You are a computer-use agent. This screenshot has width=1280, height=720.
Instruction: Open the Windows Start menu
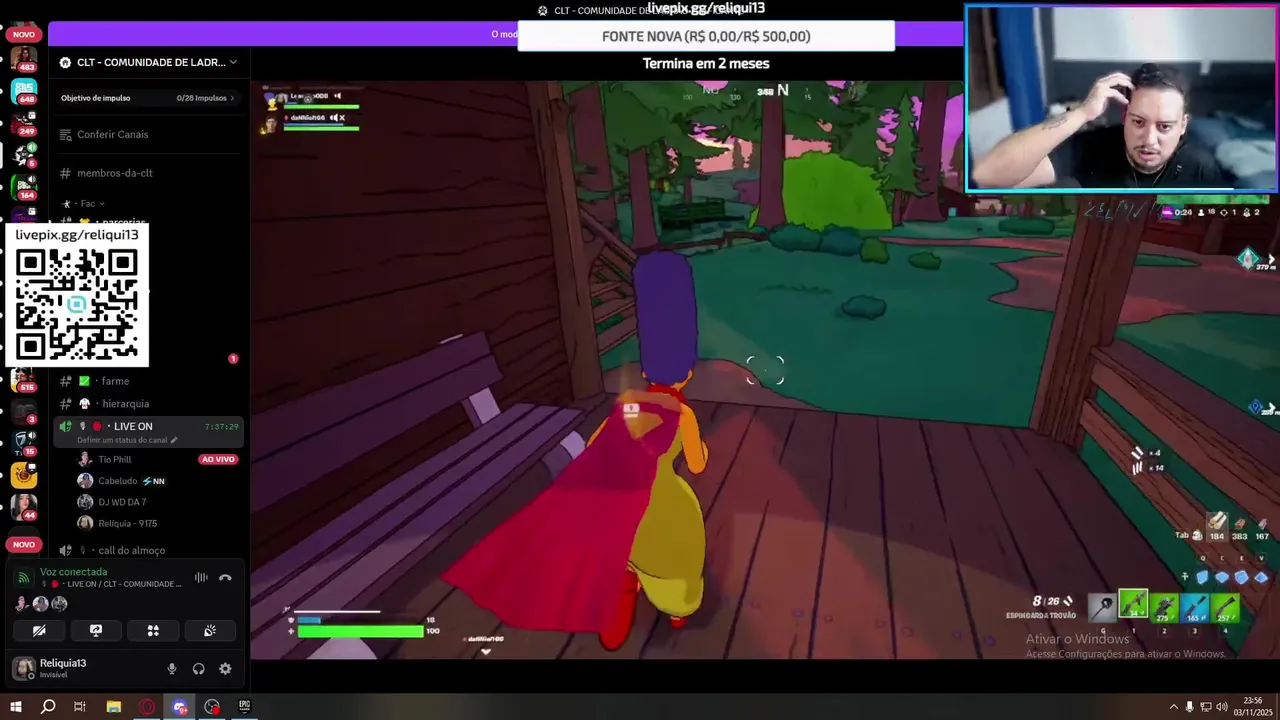point(16,707)
